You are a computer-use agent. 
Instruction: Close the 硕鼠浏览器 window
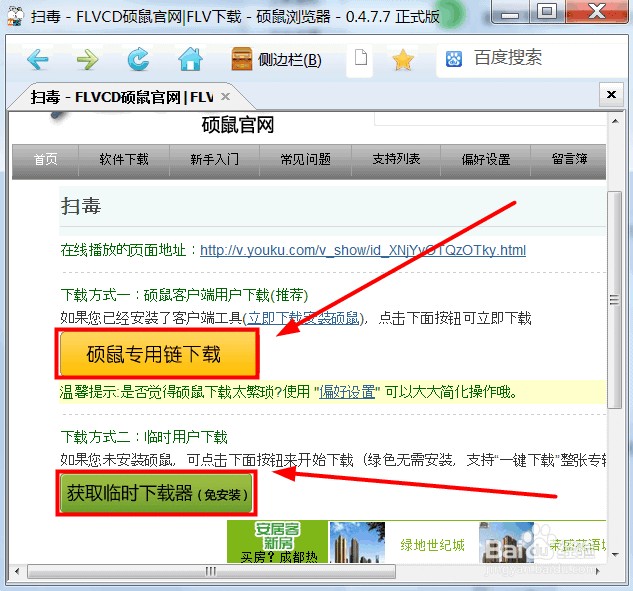pos(597,12)
